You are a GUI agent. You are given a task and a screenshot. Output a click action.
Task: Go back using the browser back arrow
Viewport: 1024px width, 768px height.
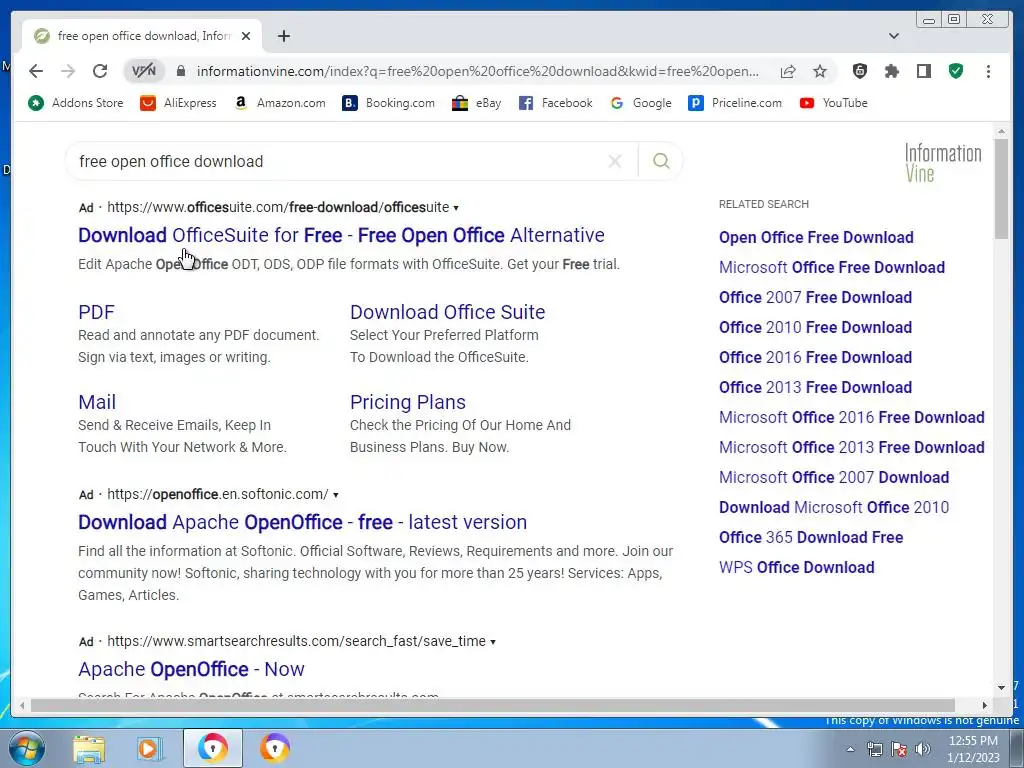[x=36, y=71]
